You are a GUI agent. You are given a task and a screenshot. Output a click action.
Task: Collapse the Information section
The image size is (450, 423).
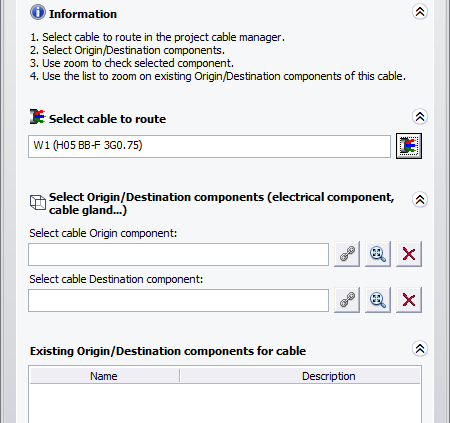420,12
